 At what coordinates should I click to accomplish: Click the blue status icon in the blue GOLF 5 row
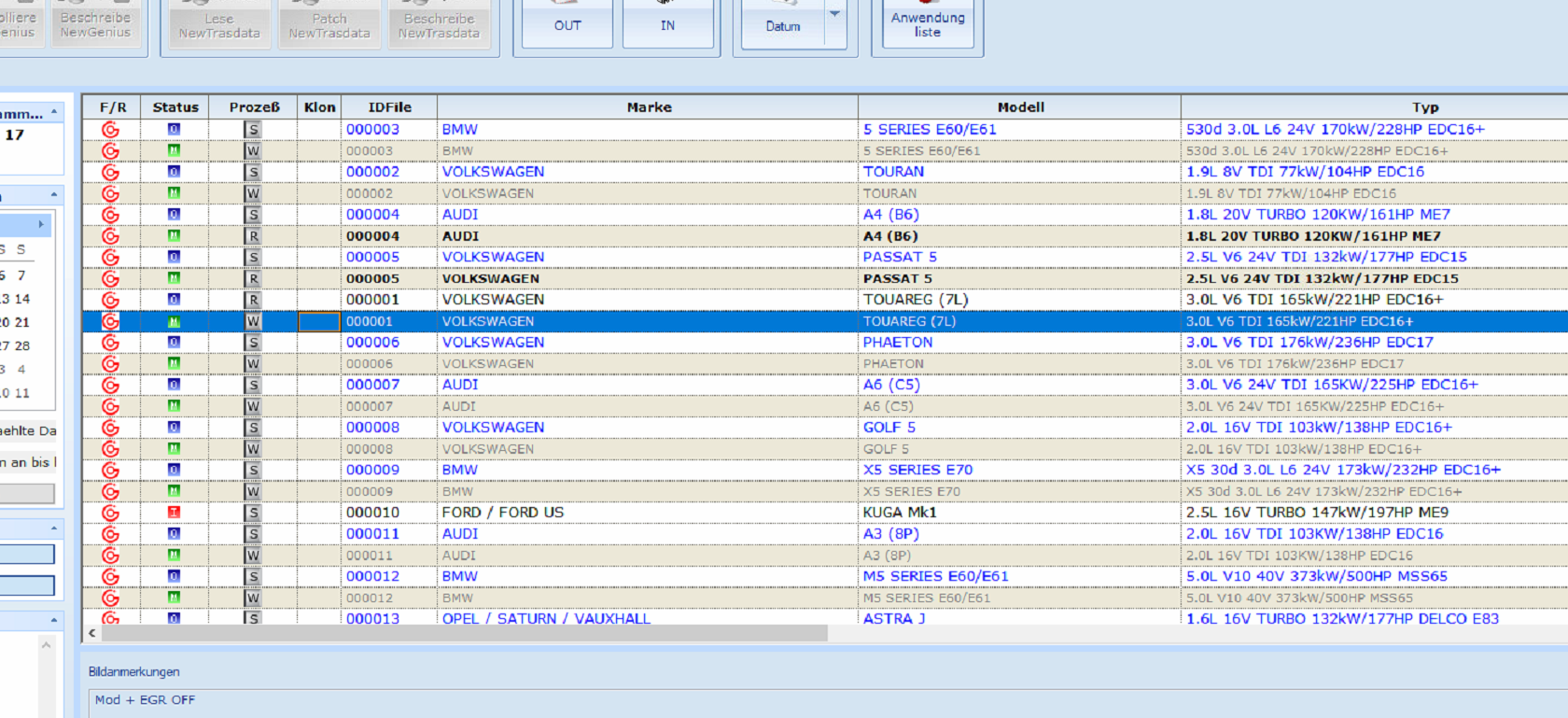[174, 427]
